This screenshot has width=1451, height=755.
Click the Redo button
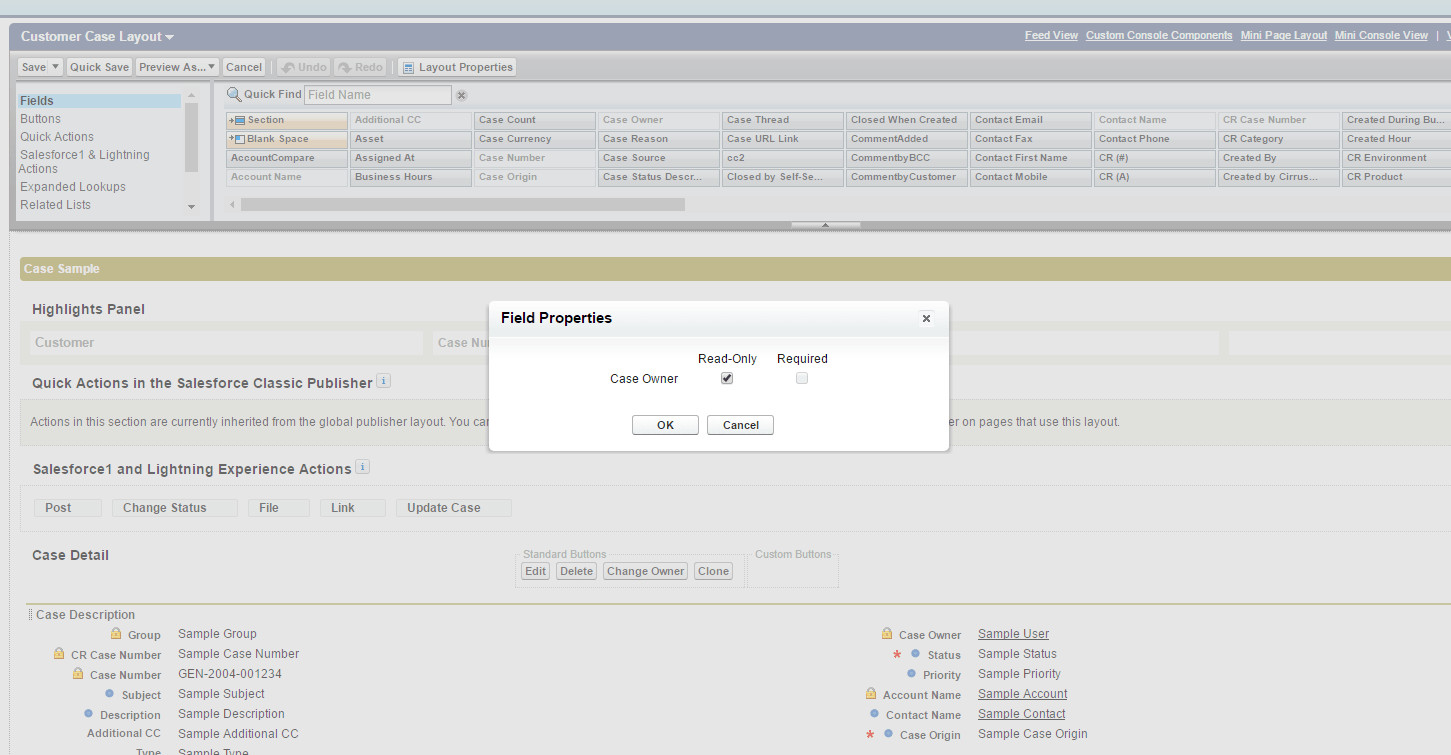361,67
